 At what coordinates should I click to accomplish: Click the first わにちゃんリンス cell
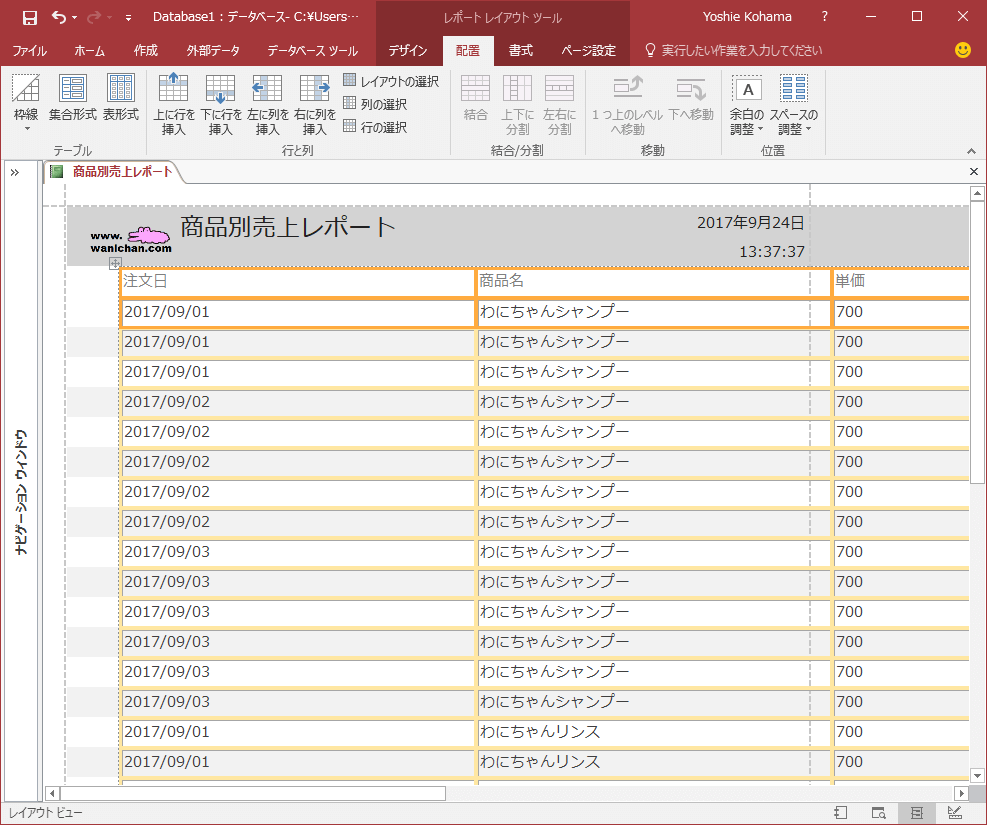654,732
